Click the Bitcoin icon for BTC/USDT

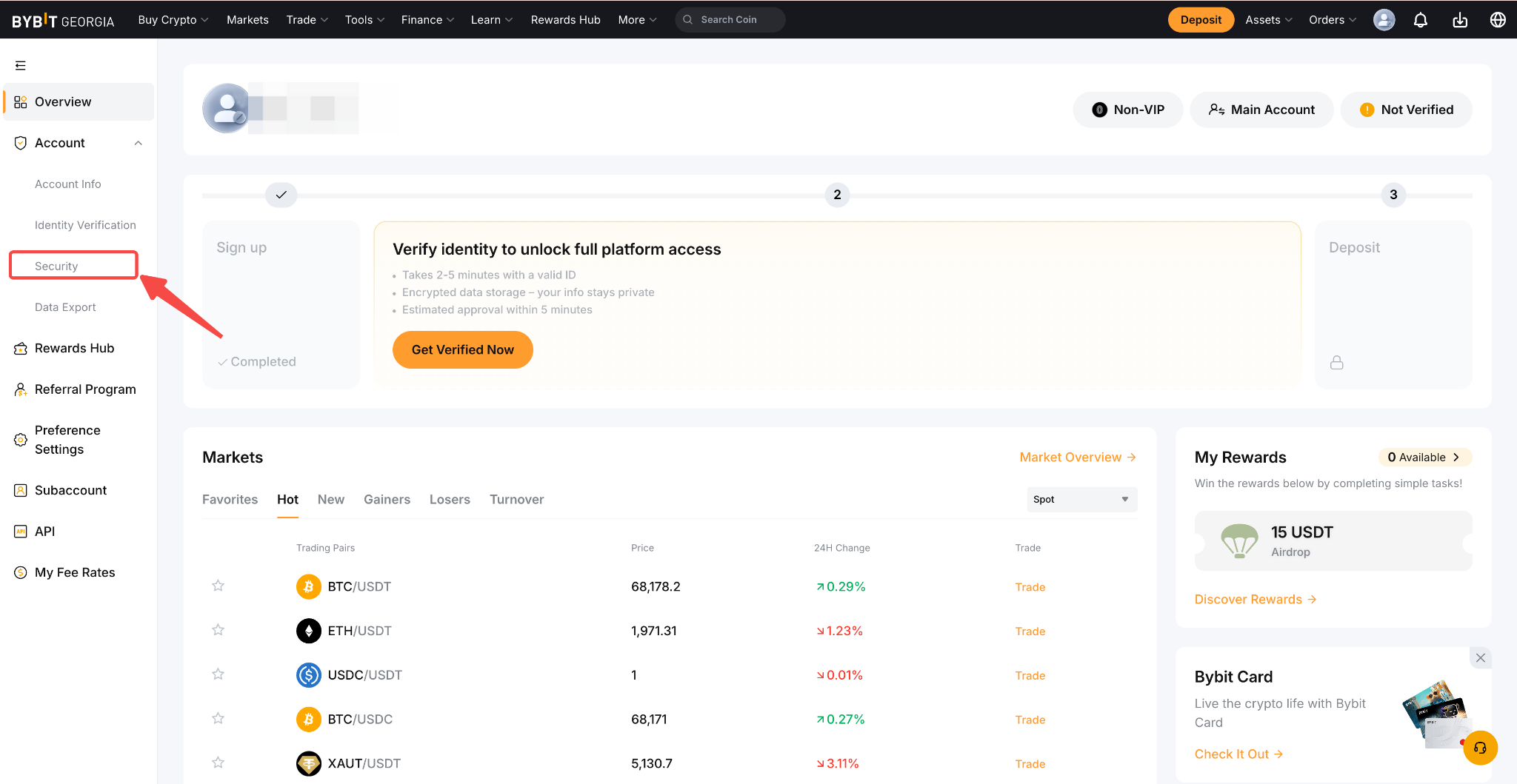pyautogui.click(x=308, y=586)
